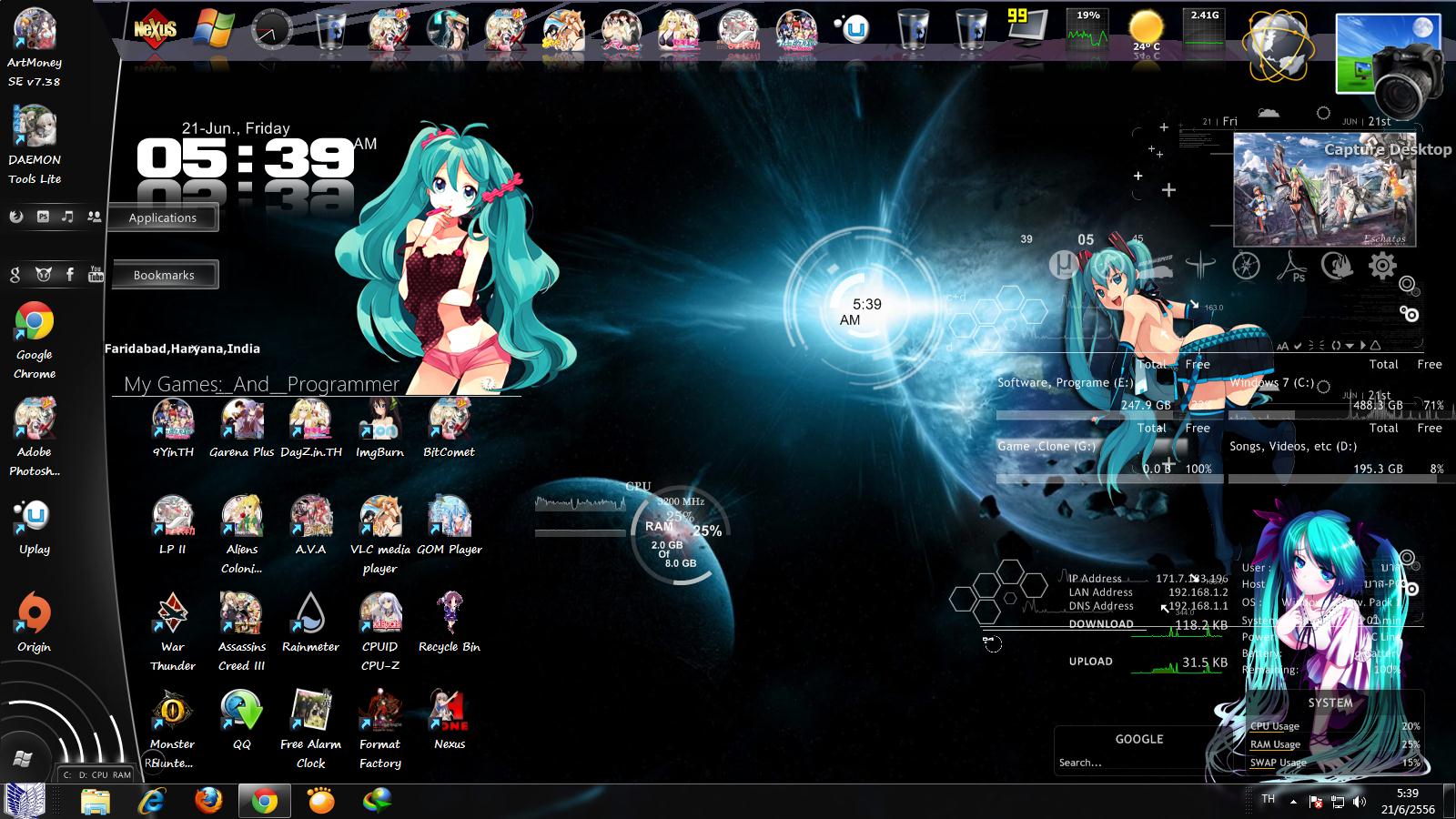
Task: Click the CPU meter showing 19% in dock
Action: (x=1088, y=29)
